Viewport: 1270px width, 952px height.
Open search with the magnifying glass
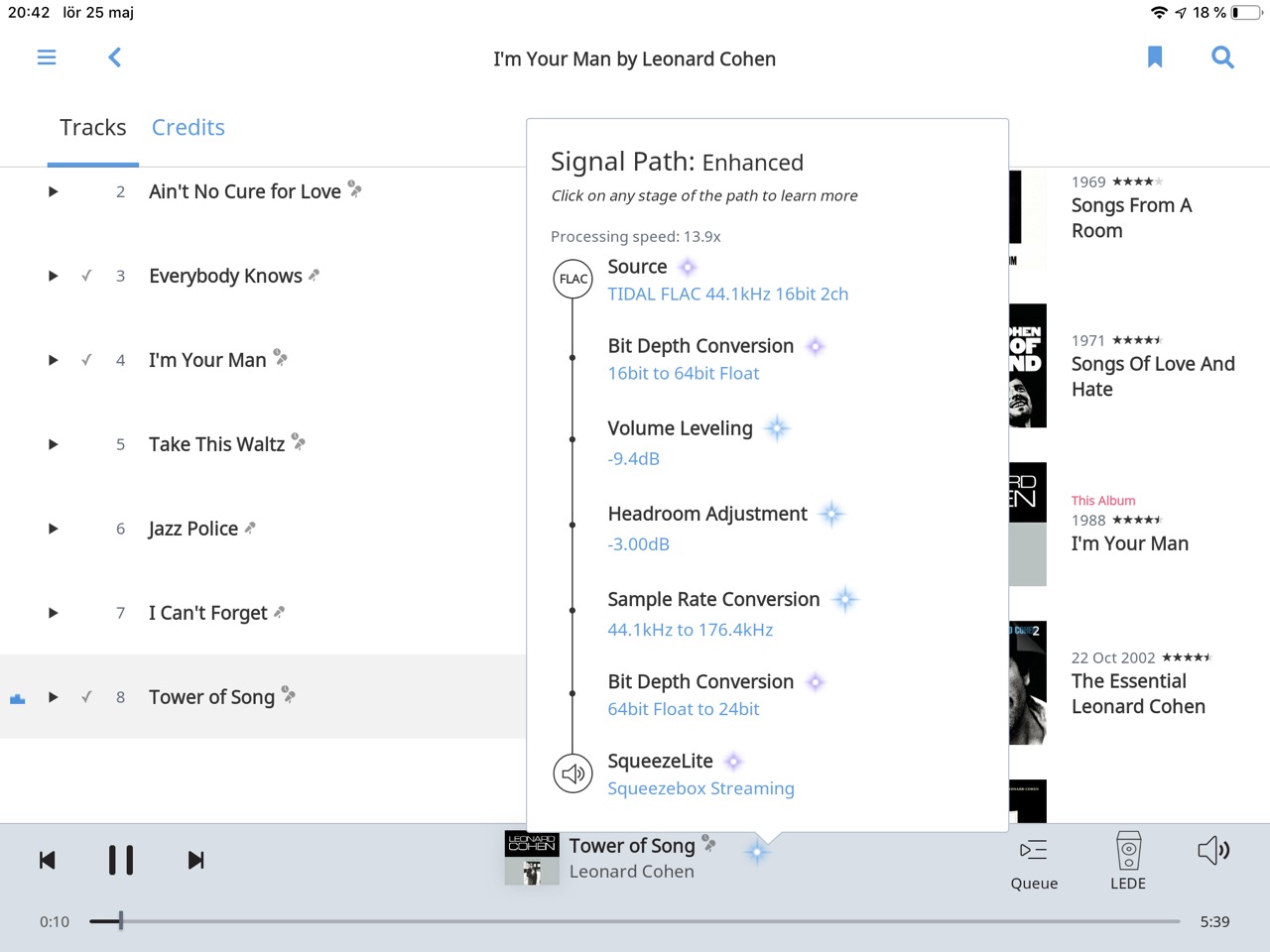click(1222, 58)
